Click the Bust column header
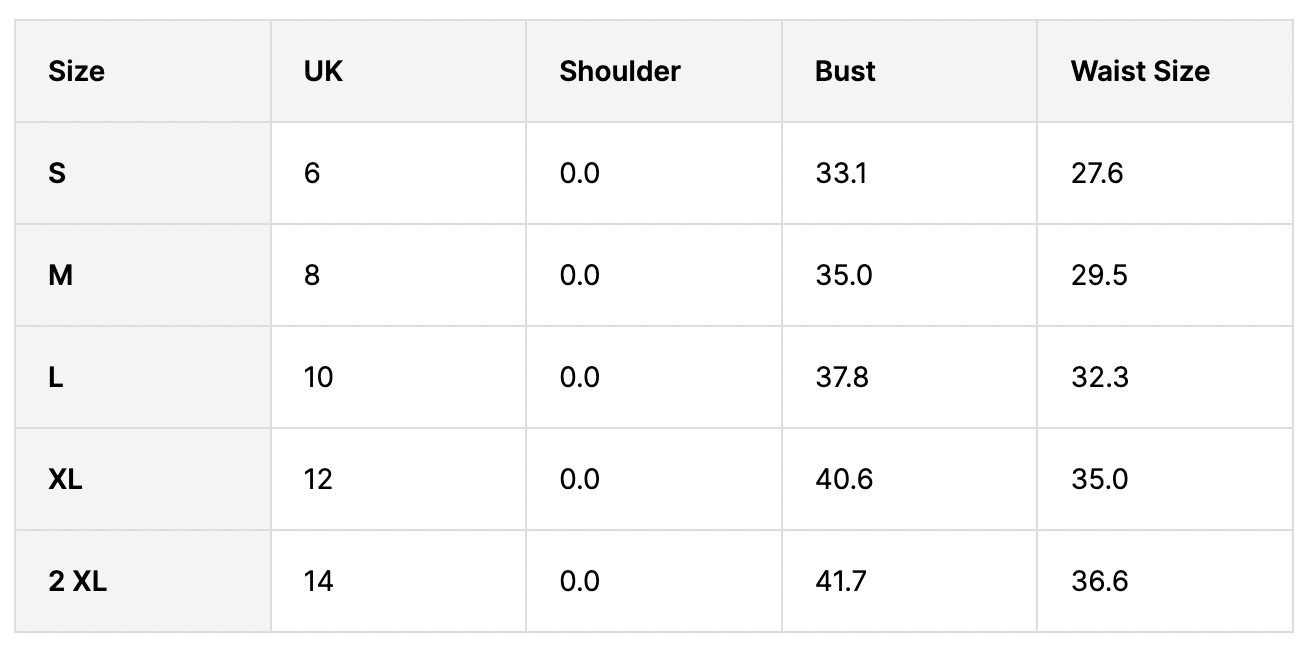The width and height of the screenshot is (1308, 658). click(845, 72)
